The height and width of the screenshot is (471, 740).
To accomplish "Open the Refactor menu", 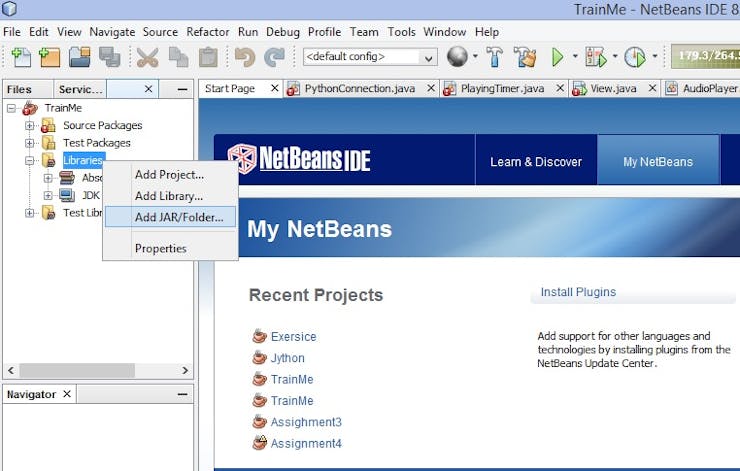I will coord(208,32).
